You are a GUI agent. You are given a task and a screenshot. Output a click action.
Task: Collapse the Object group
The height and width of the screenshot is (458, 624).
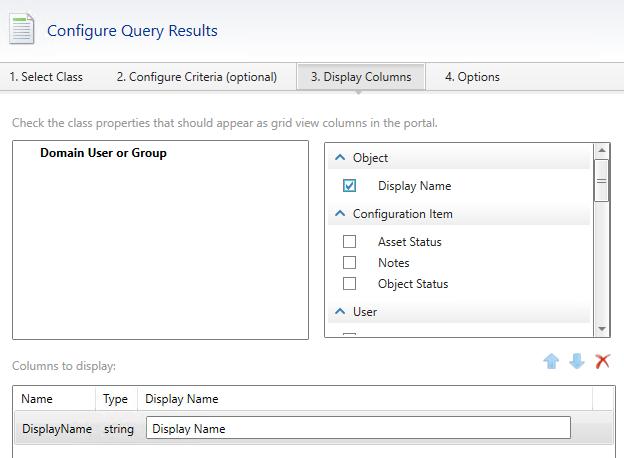pos(340,158)
